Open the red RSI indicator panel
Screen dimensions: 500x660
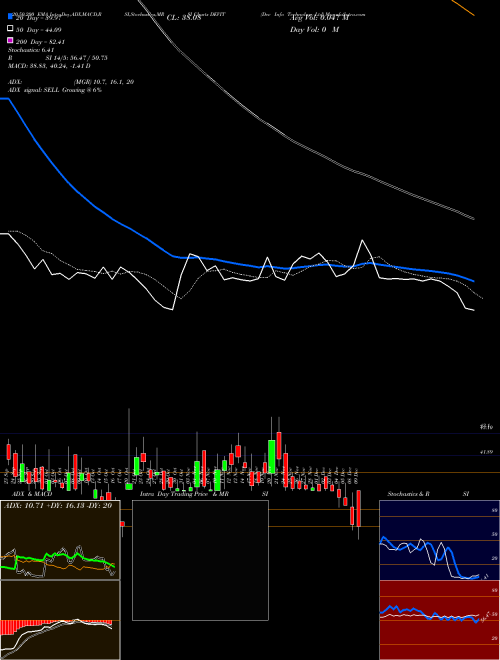click(x=439, y=620)
